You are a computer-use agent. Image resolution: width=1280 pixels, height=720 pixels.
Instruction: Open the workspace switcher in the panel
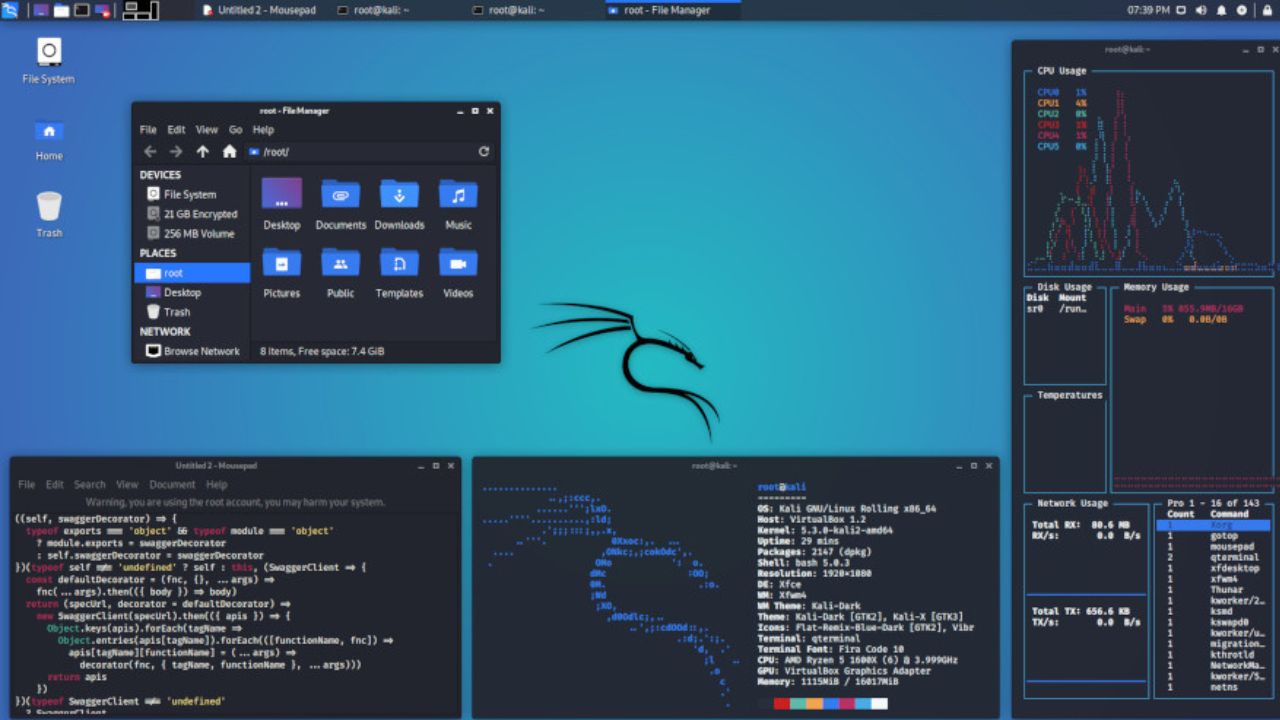pyautogui.click(x=142, y=10)
